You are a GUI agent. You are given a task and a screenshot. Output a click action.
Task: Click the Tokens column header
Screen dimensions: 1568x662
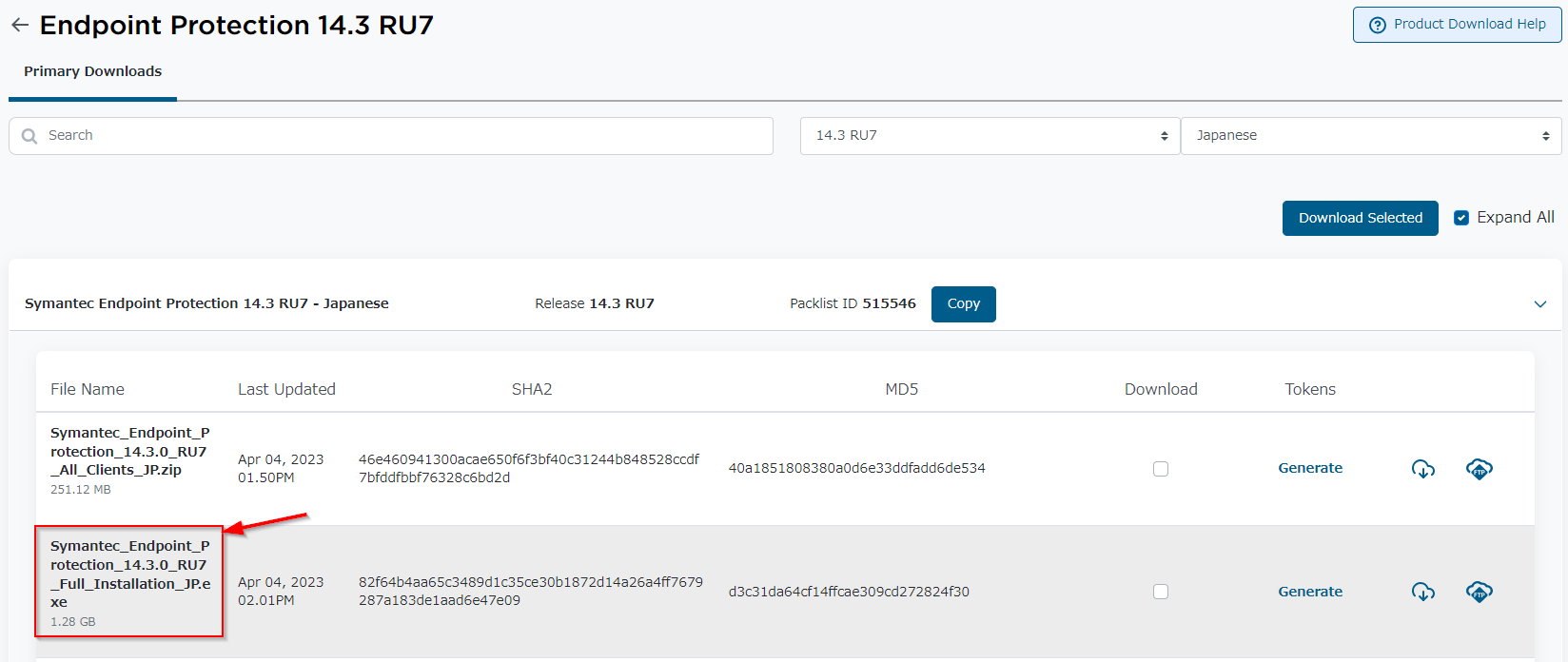[x=1310, y=389]
